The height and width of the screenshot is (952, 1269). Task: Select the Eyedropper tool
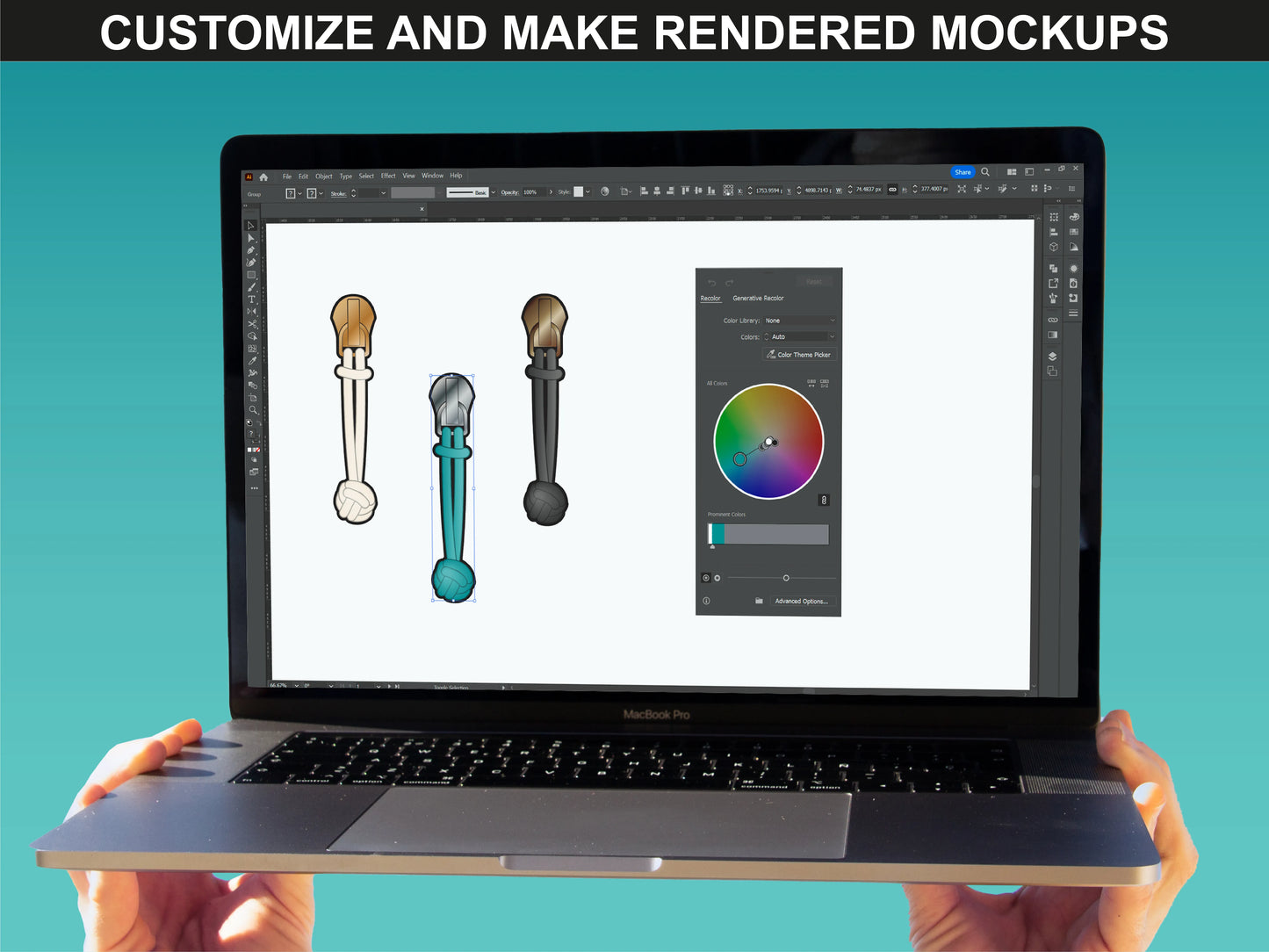pyautogui.click(x=252, y=361)
